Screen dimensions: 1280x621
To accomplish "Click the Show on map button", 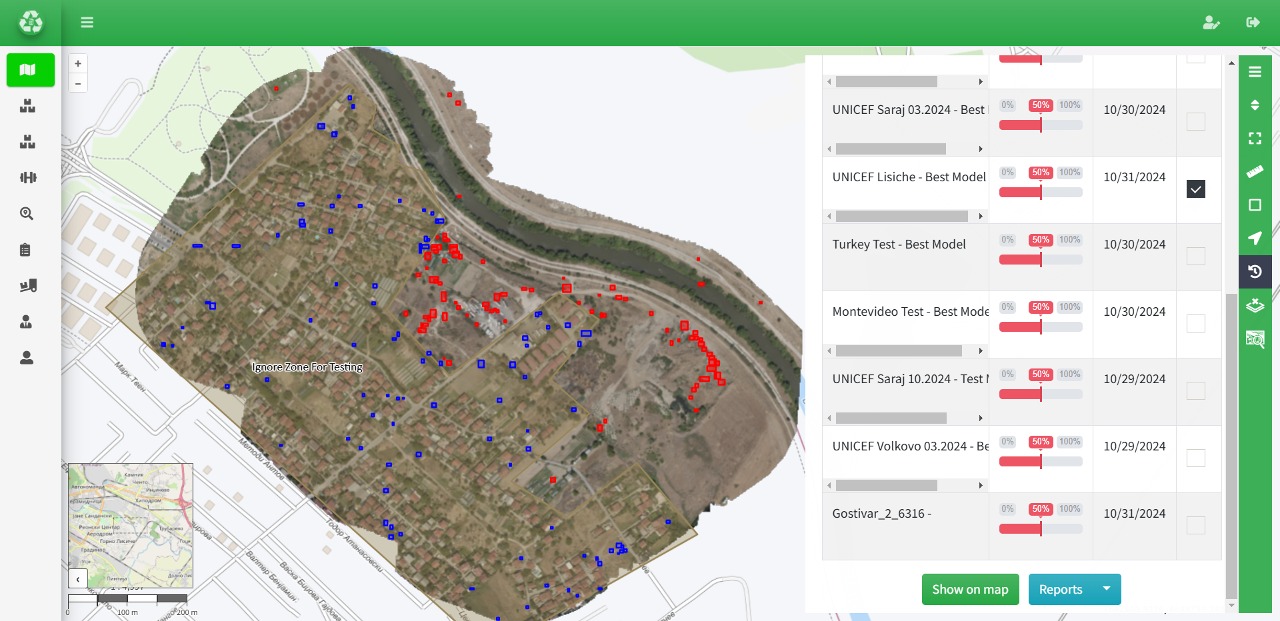I will tap(970, 589).
